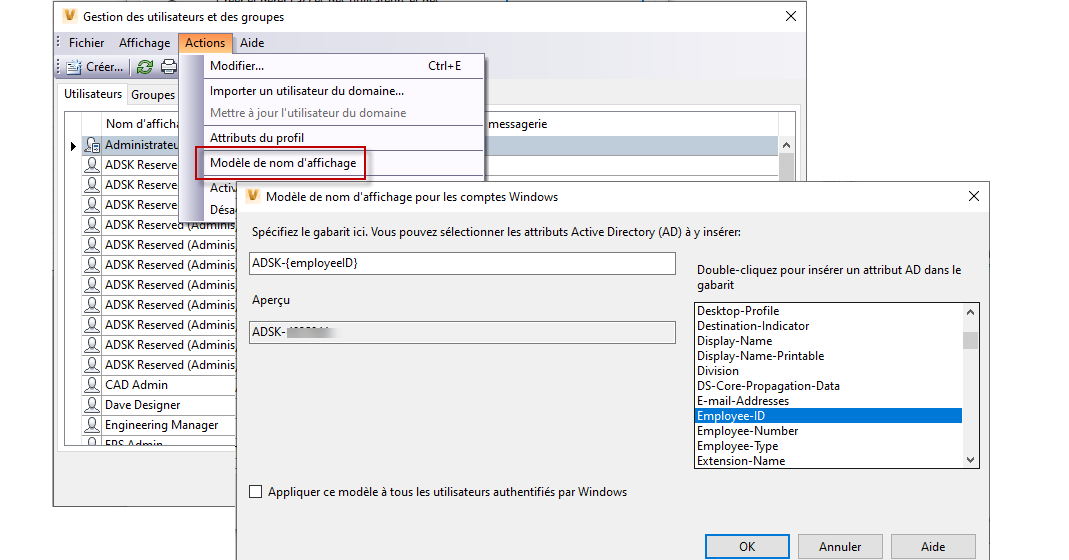Select Employee-Type attribute

[x=828, y=446]
